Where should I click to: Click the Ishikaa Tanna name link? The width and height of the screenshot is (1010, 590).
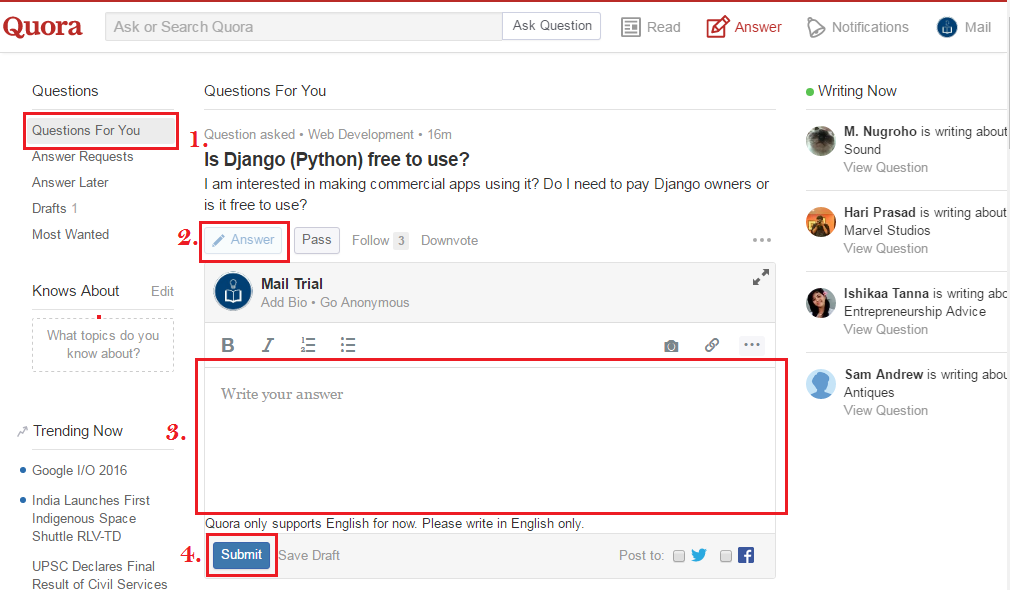[886, 294]
